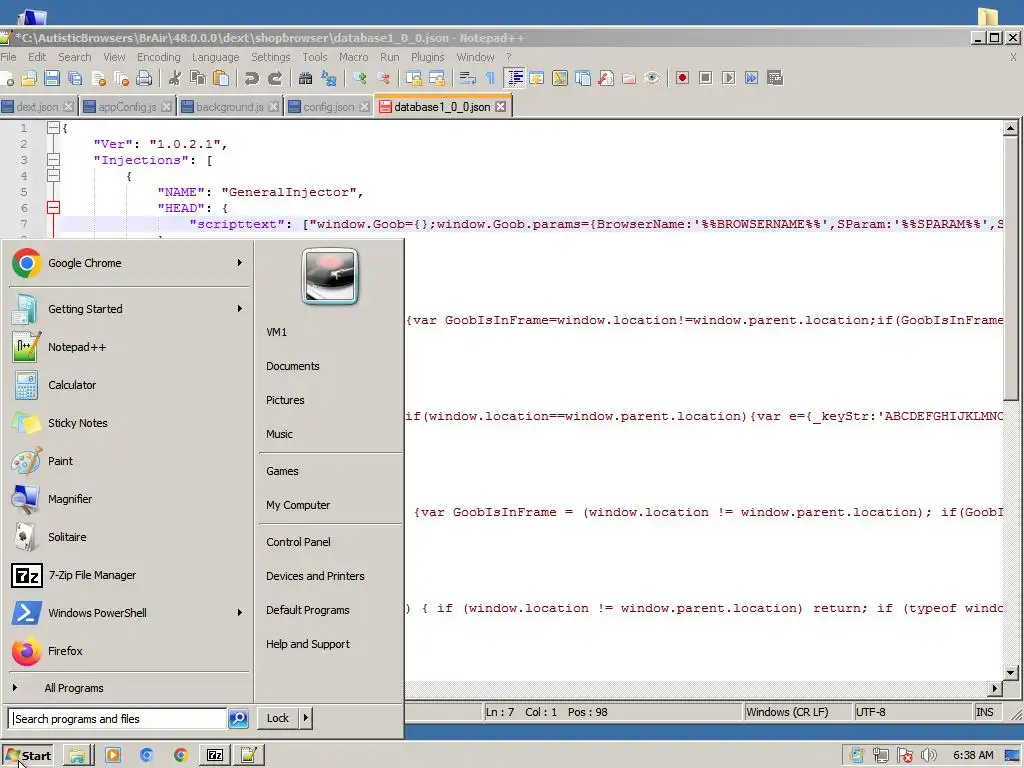The width and height of the screenshot is (1024, 768).
Task: Open Help and Support
Action: coord(308,644)
